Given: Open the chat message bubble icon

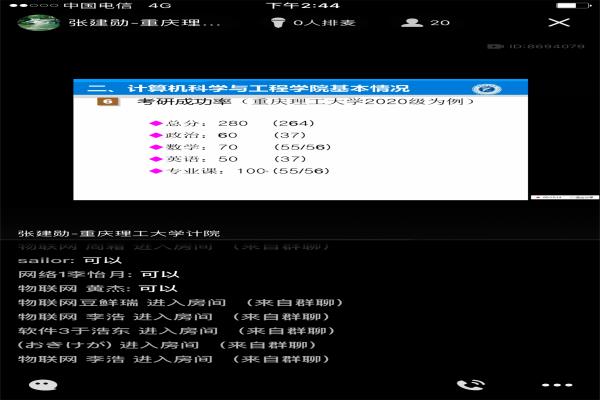Looking at the screenshot, I should coord(43,385).
